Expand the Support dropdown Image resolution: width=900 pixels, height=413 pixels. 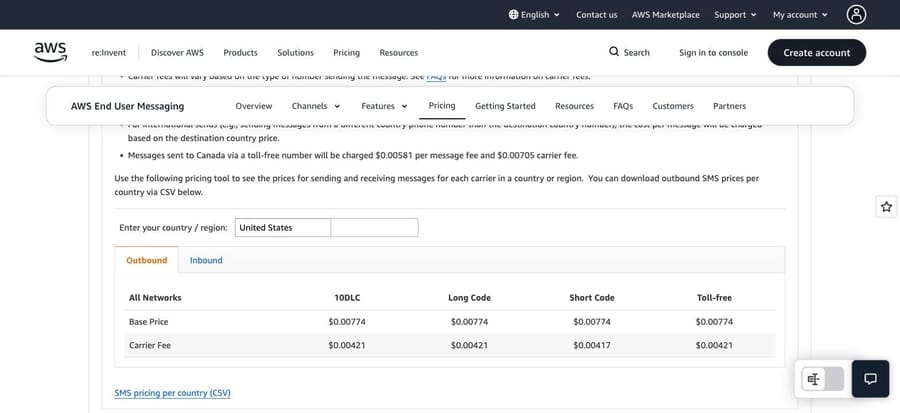point(735,15)
